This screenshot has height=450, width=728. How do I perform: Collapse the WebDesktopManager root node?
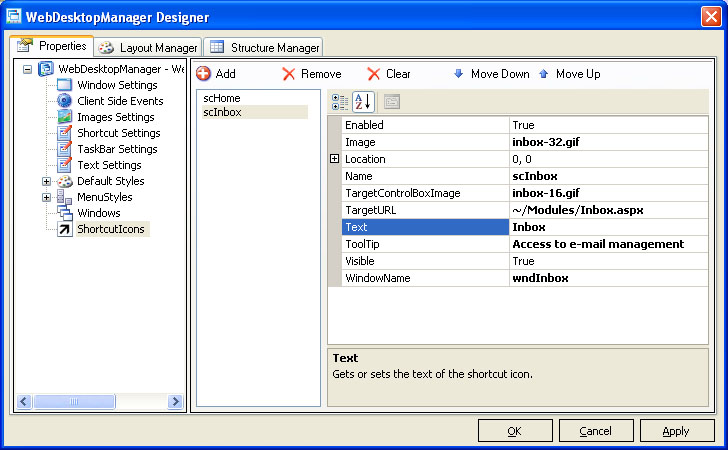(x=27, y=69)
